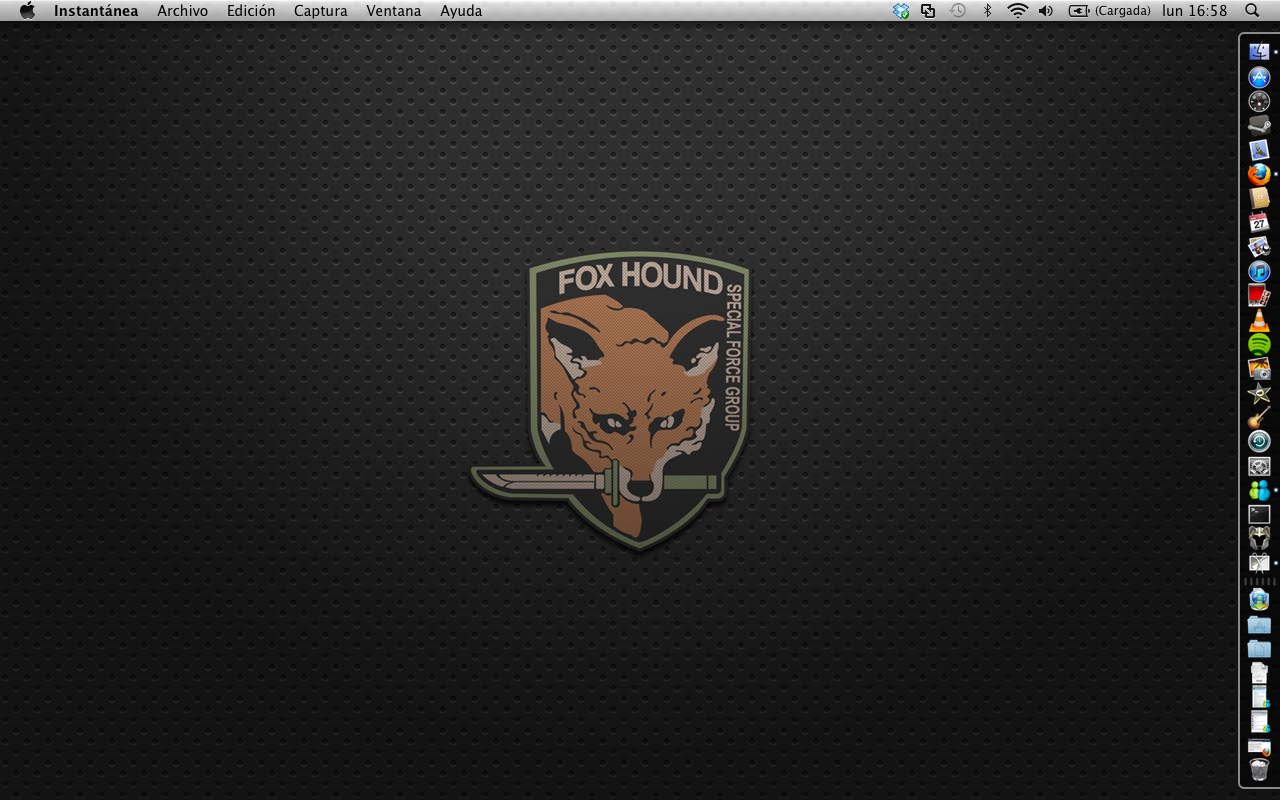Open Spotlight search magnifier
The width and height of the screenshot is (1280, 800).
click(x=1252, y=11)
